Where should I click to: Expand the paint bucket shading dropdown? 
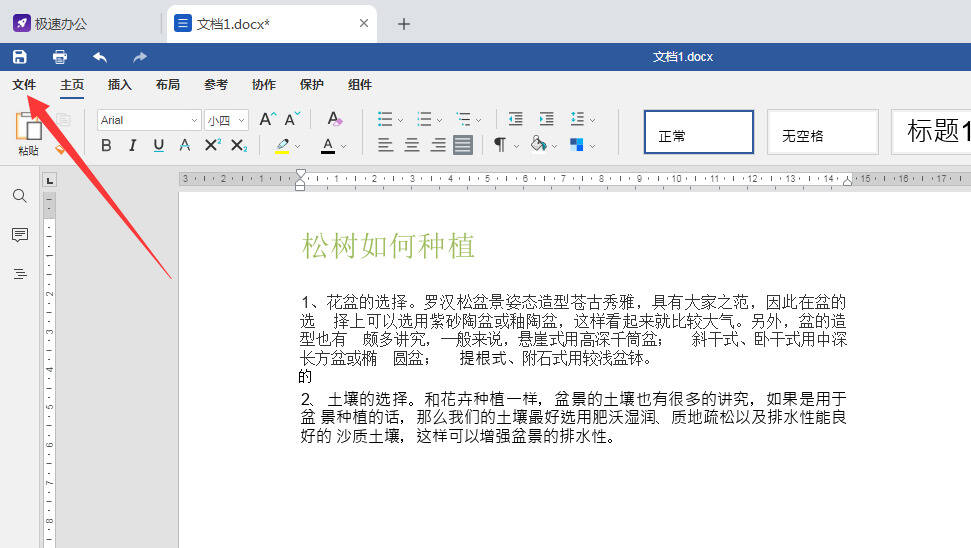pos(554,147)
